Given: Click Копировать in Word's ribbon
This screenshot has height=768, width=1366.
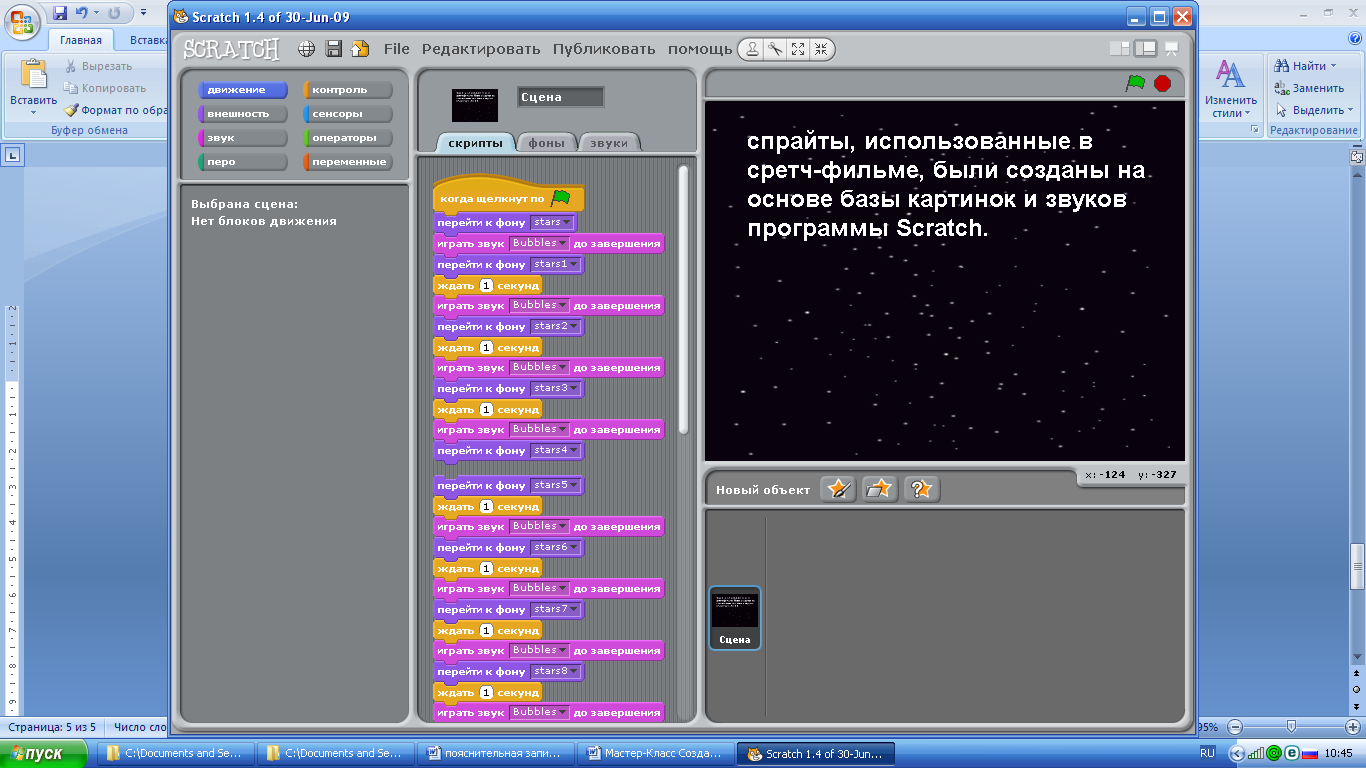Looking at the screenshot, I should click(105, 88).
